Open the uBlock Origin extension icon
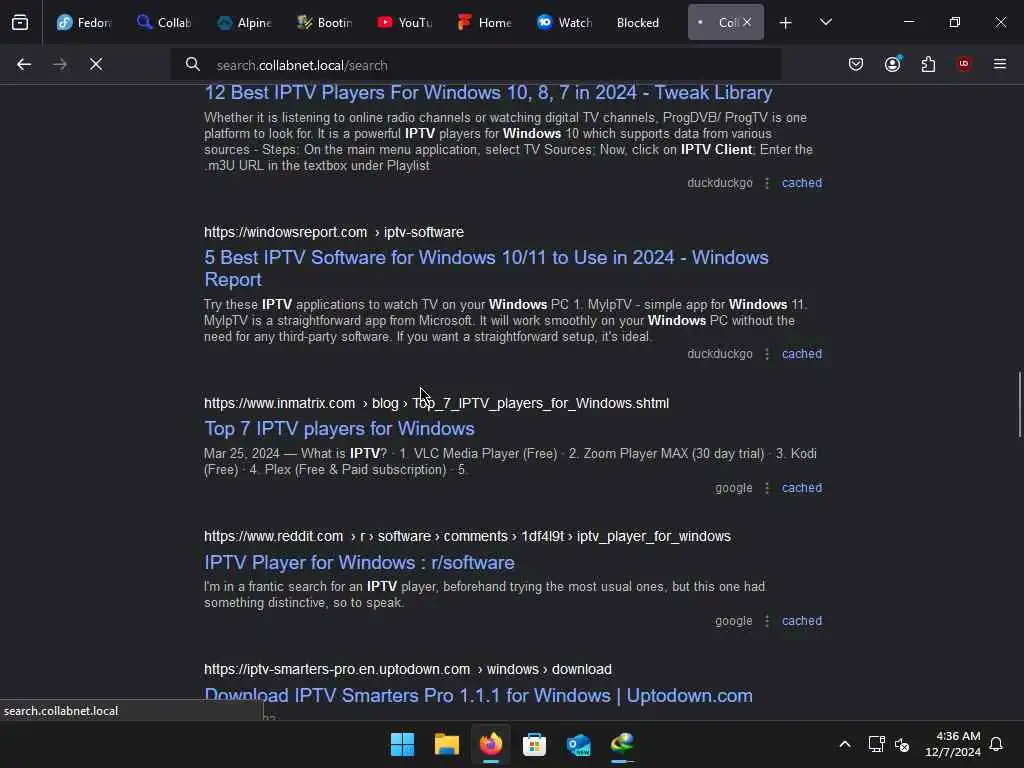The width and height of the screenshot is (1024, 768). click(x=963, y=64)
